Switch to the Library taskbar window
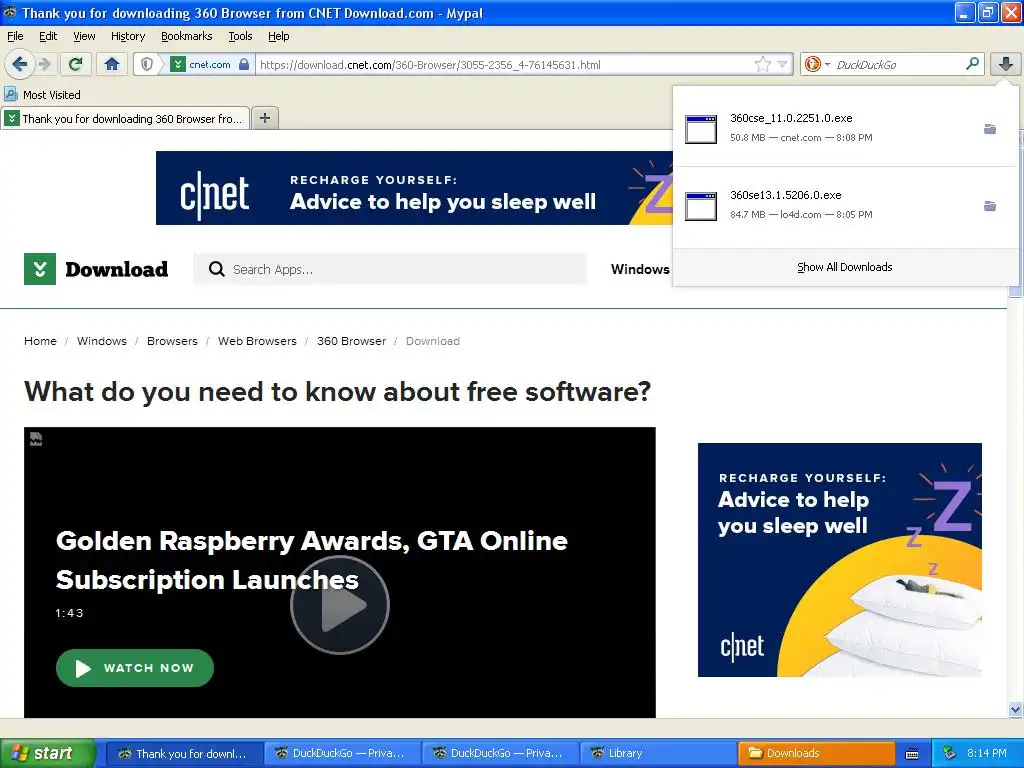This screenshot has height=768, width=1024. click(x=658, y=753)
